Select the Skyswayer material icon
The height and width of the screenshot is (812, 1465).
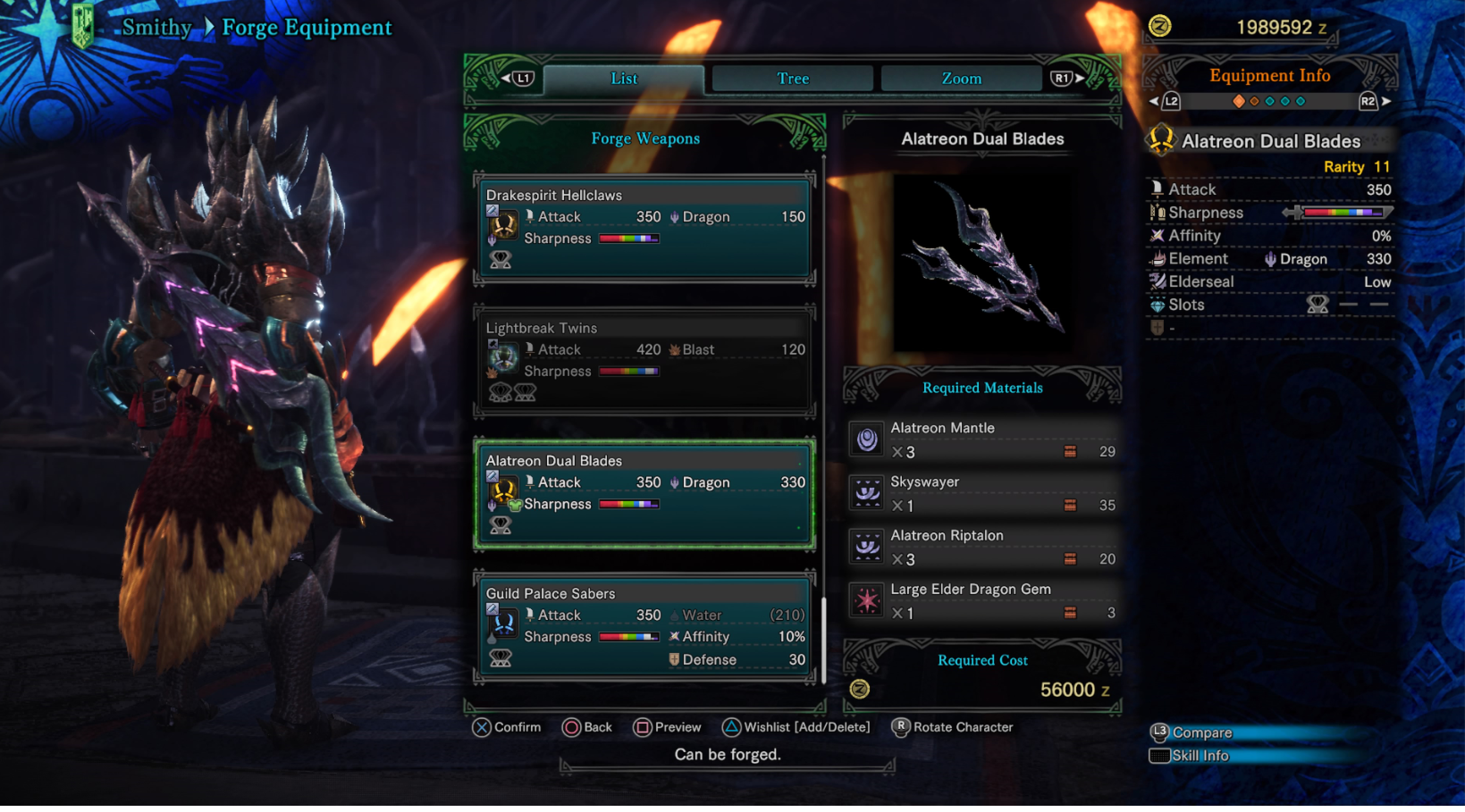(x=866, y=492)
